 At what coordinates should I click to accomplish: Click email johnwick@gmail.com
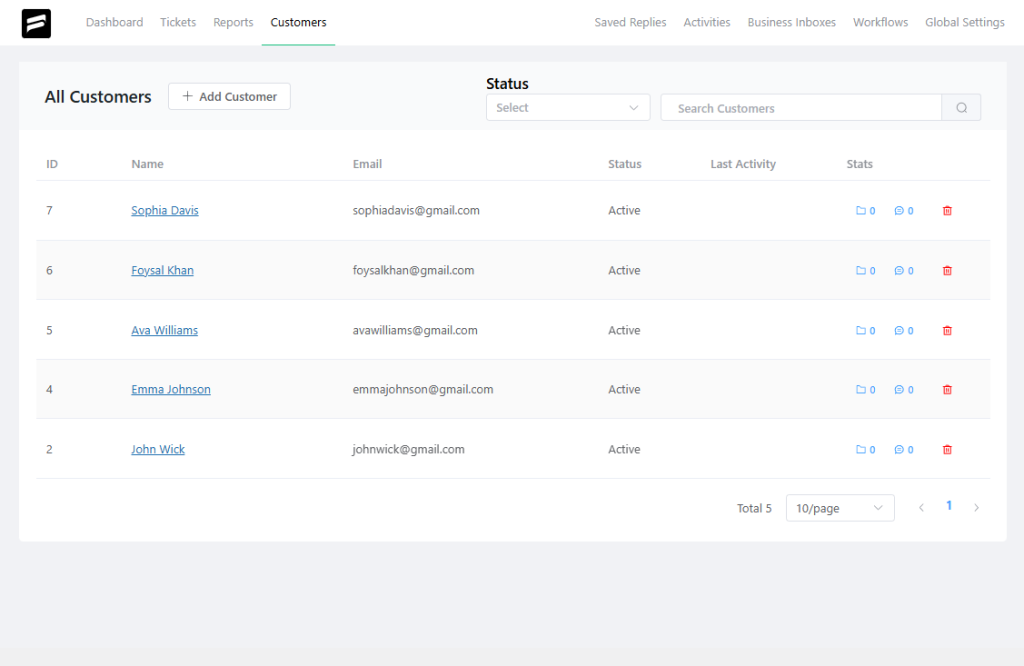coord(408,449)
